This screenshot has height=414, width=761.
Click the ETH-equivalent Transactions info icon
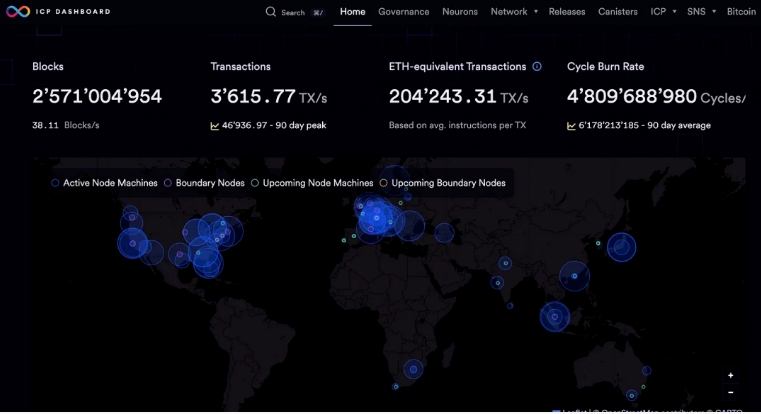537,66
